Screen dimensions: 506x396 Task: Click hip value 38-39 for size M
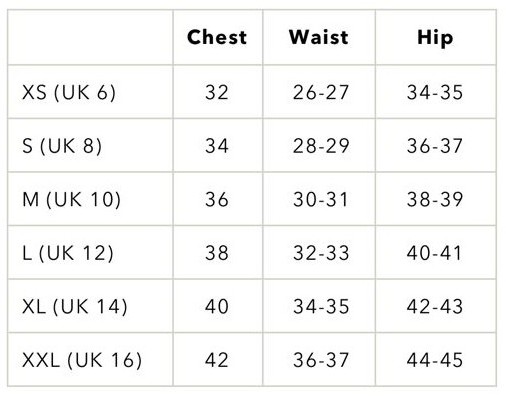coord(435,199)
